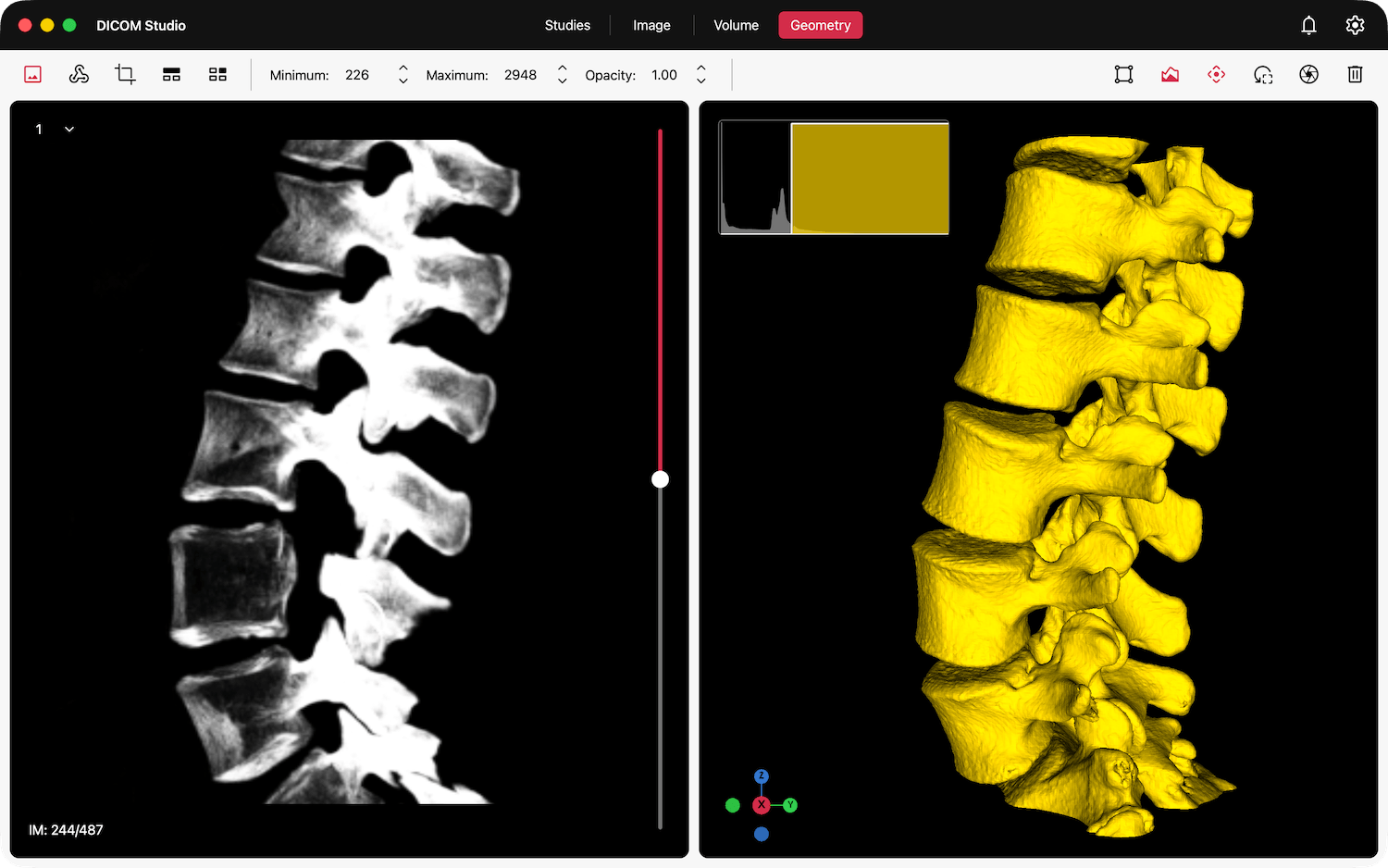
Task: Increase the Maximum value stepper
Action: click(x=562, y=68)
